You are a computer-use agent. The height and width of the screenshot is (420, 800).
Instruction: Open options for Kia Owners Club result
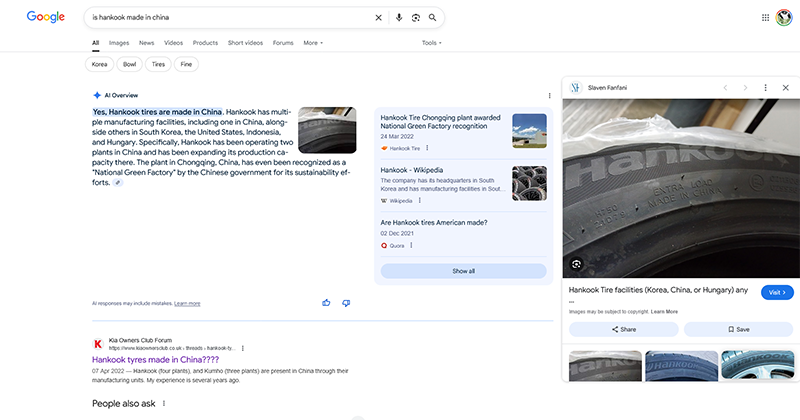coord(243,348)
